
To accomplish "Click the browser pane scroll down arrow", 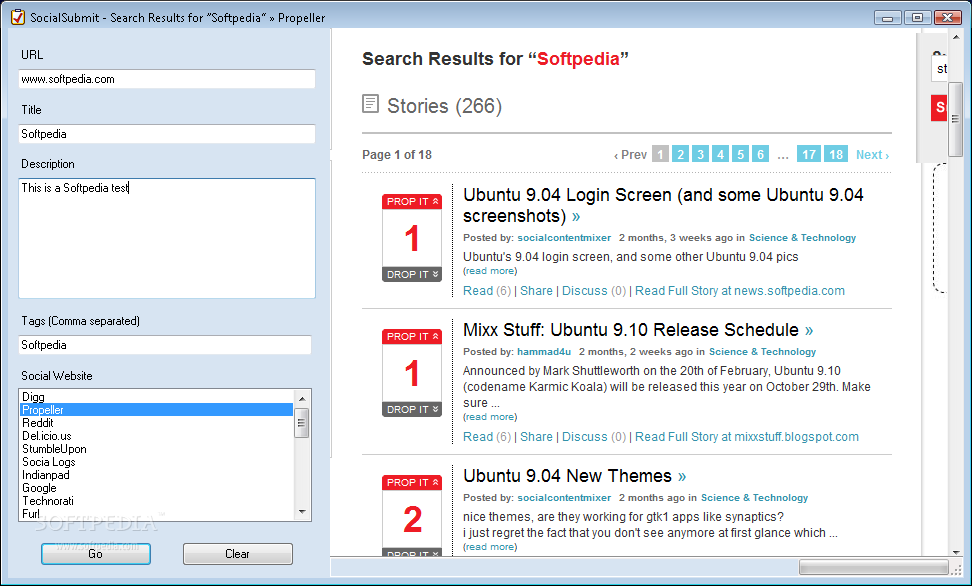I will click(955, 551).
